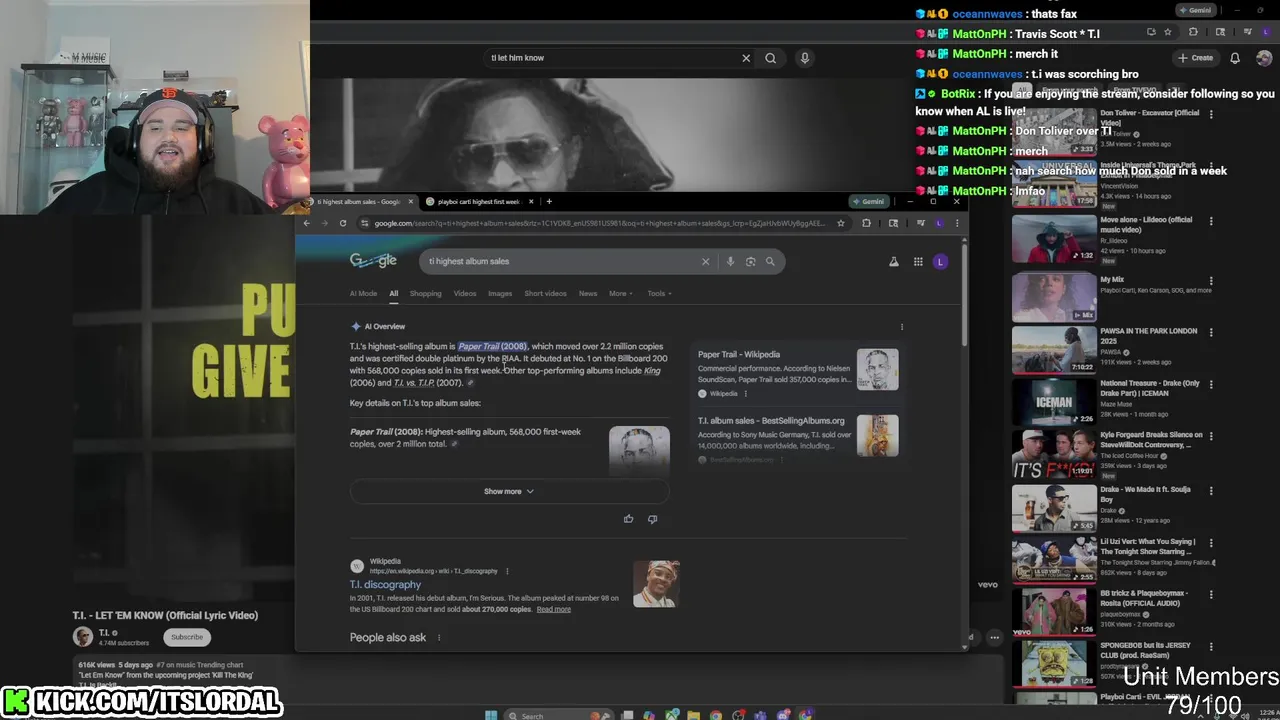Image resolution: width=1280 pixels, height=720 pixels.
Task: Open T.I. album sales BestSellingAlbums.org card
Action: click(798, 436)
